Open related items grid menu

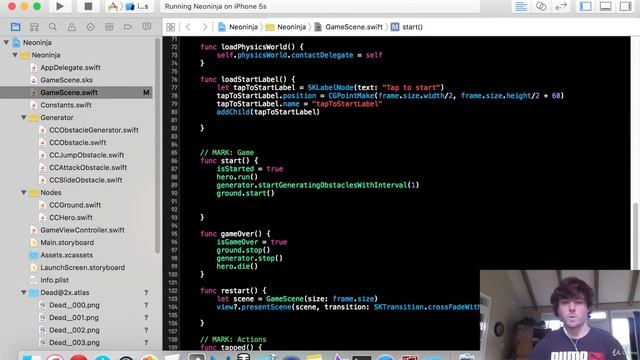pos(171,27)
